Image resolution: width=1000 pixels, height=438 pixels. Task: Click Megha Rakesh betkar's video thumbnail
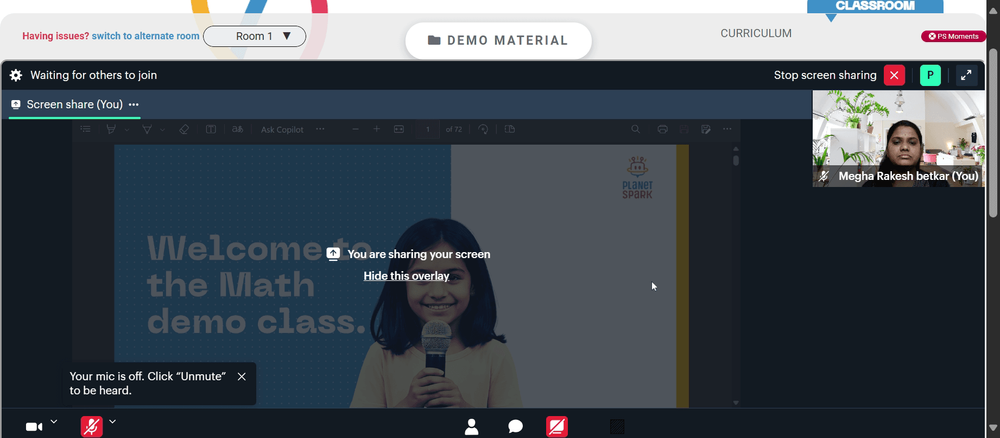(899, 138)
